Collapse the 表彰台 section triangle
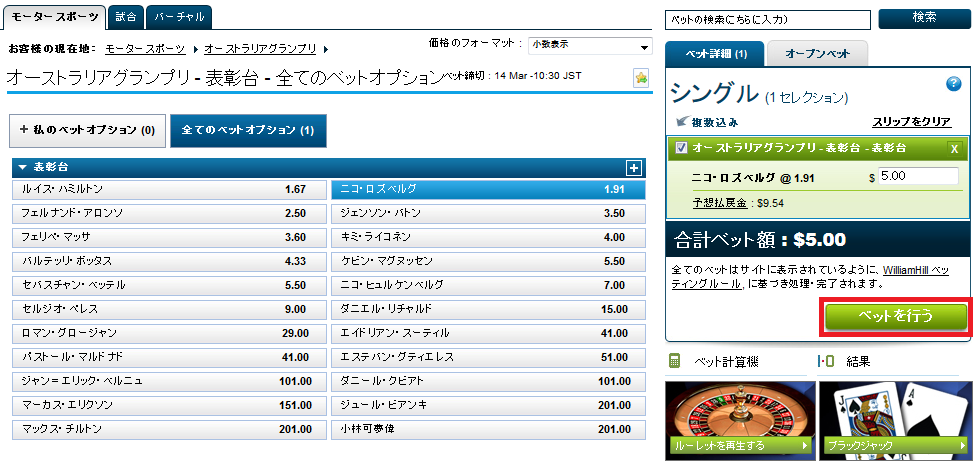The height and width of the screenshot is (464, 980). 23,168
